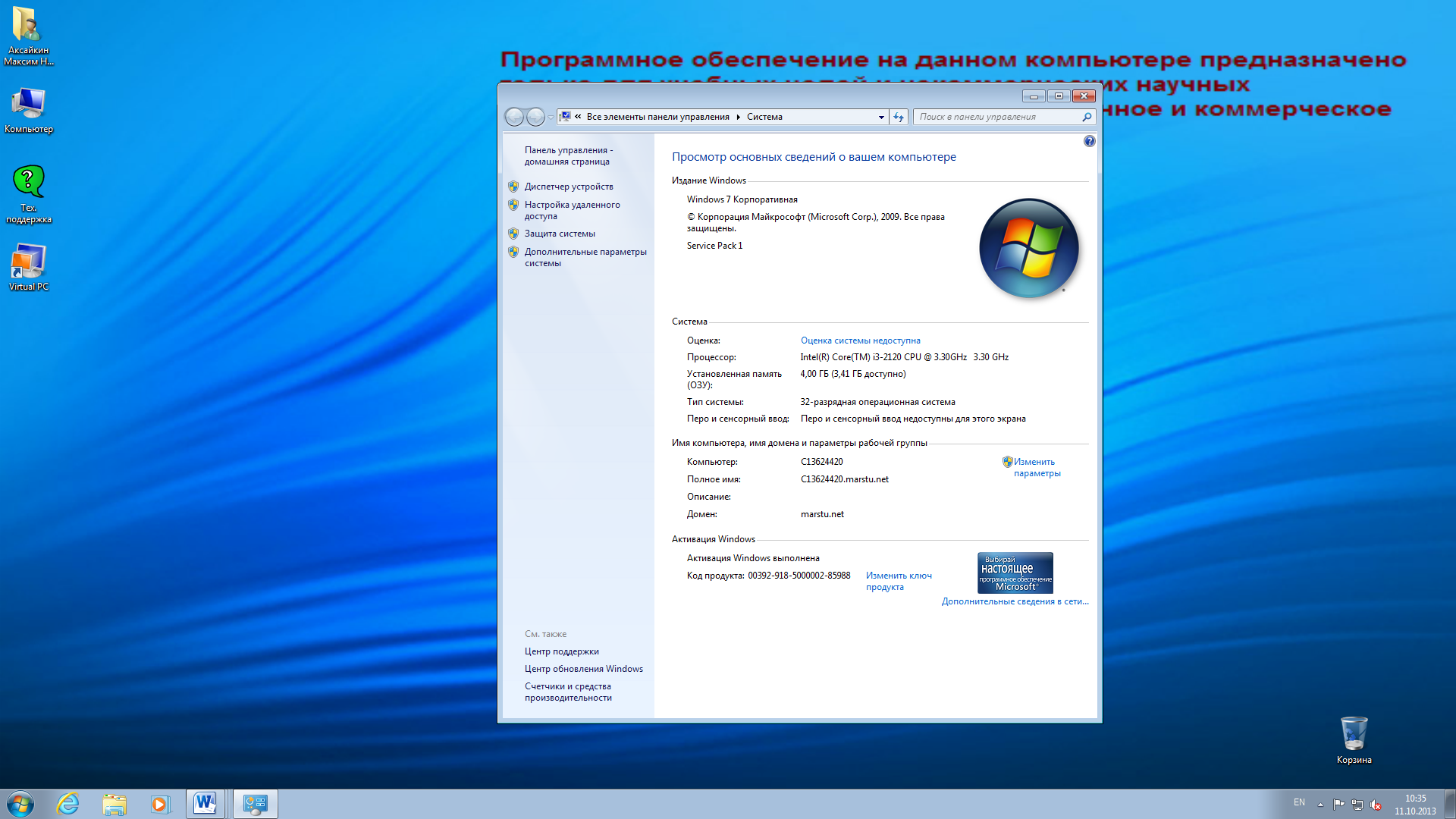Open Защита системы link
Screen dimensions: 1456x819
tap(560, 234)
